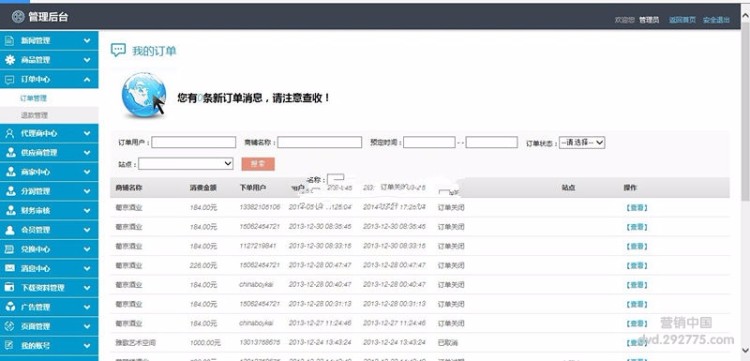
Task: Click the 页面管理 globe icon in sidebar
Action: click(x=10, y=326)
